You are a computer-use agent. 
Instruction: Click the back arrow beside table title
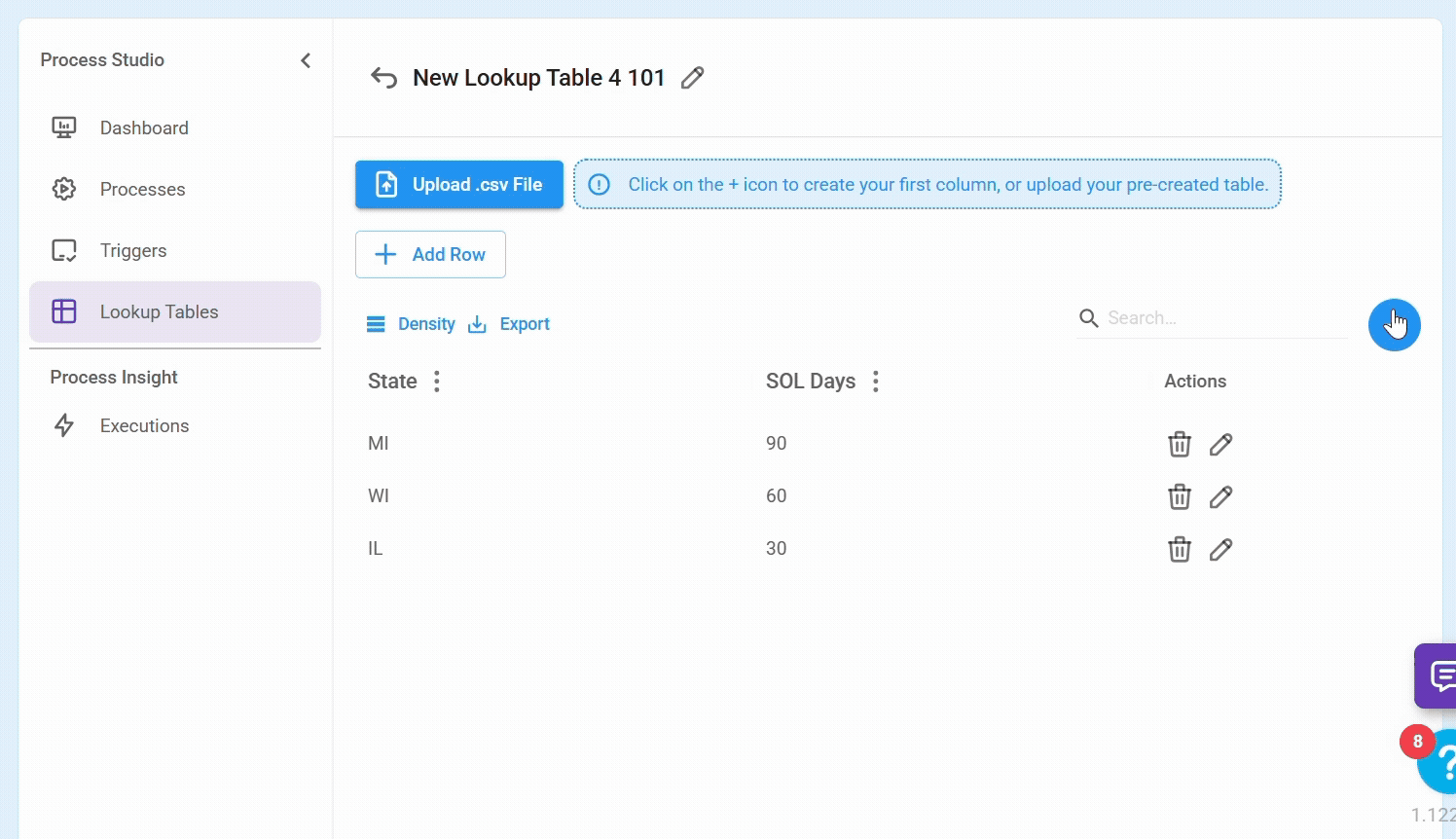coord(383,78)
